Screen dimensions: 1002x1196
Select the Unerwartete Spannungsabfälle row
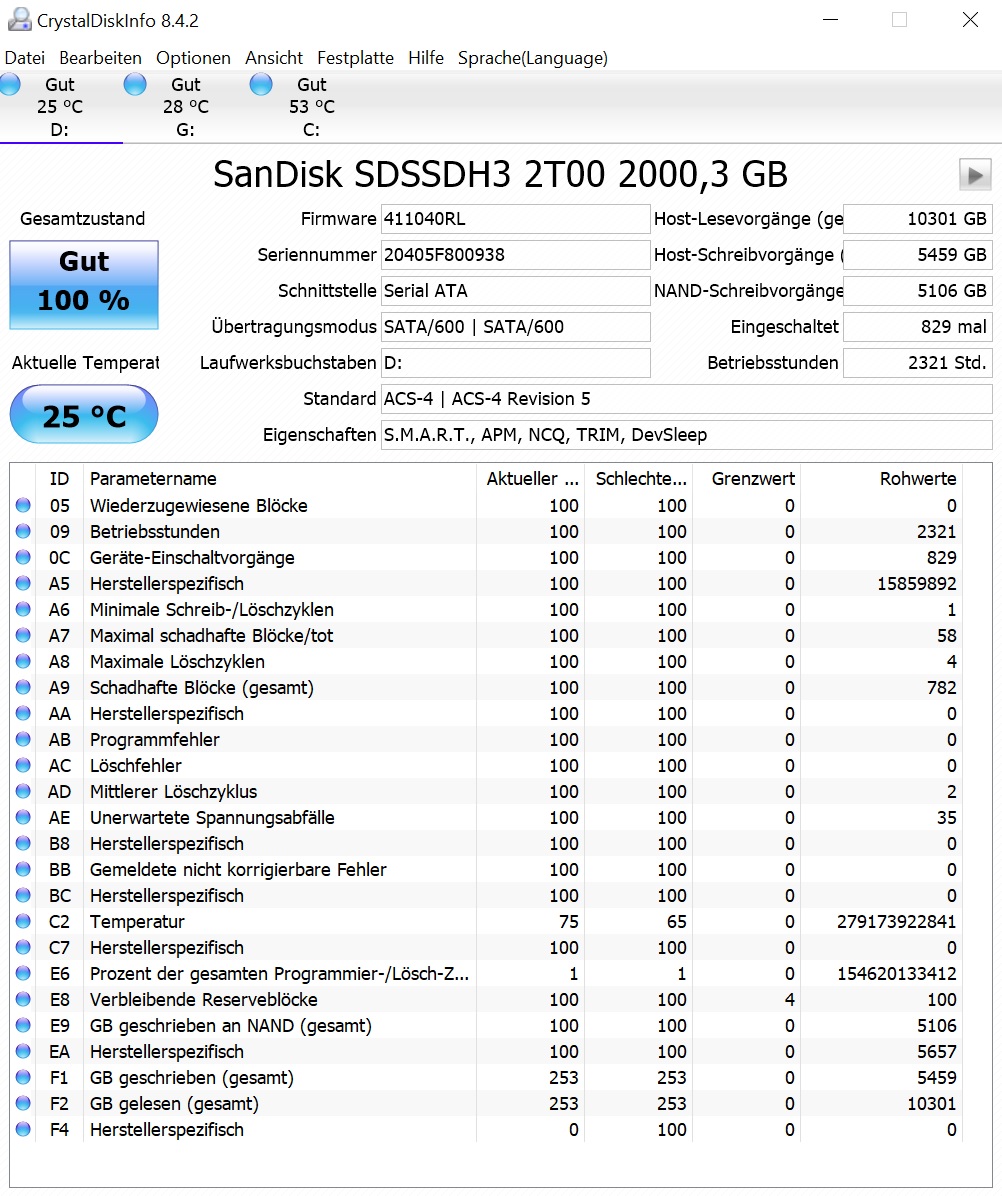(x=487, y=817)
